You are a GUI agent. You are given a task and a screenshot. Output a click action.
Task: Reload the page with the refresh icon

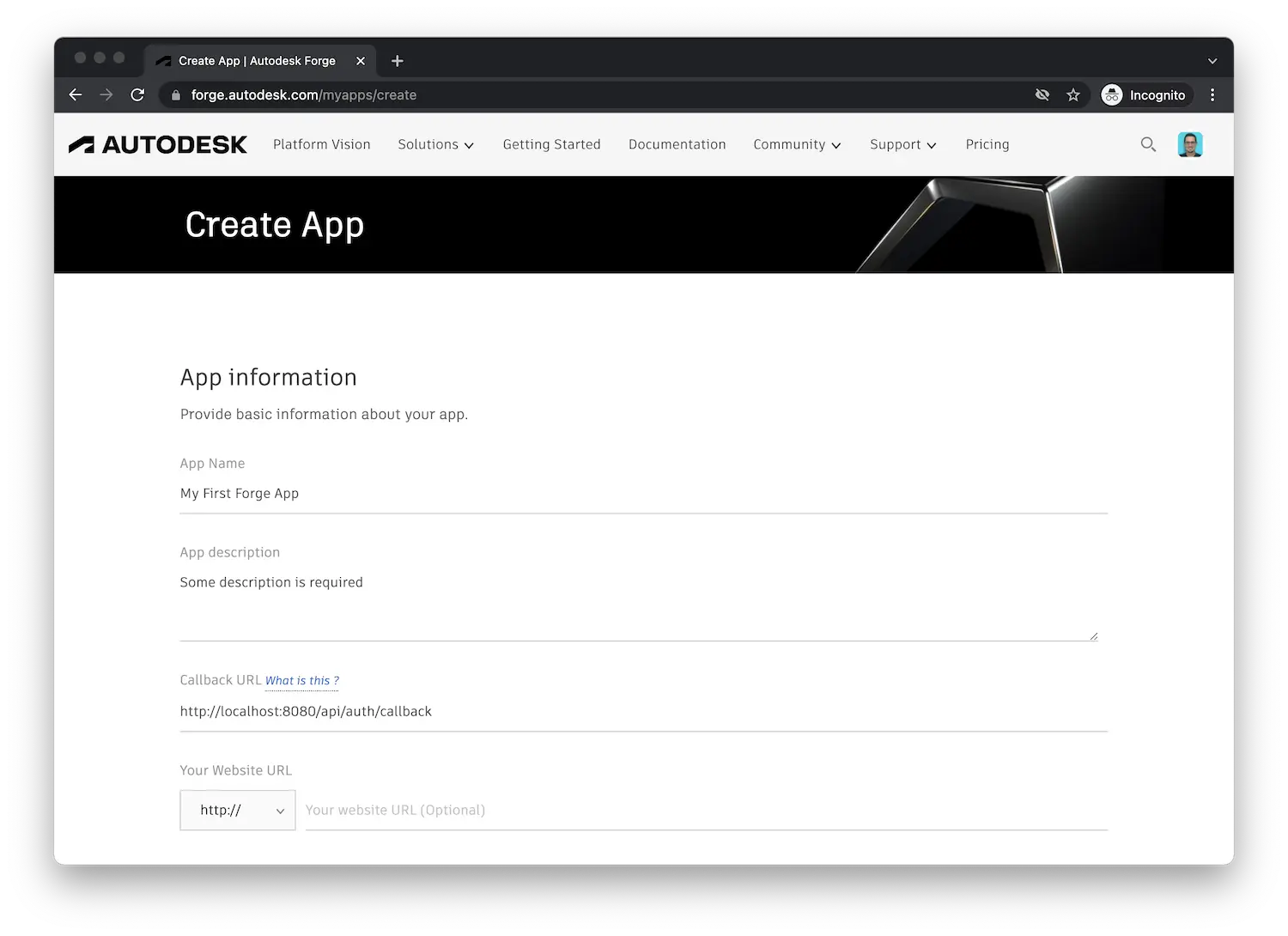[137, 95]
